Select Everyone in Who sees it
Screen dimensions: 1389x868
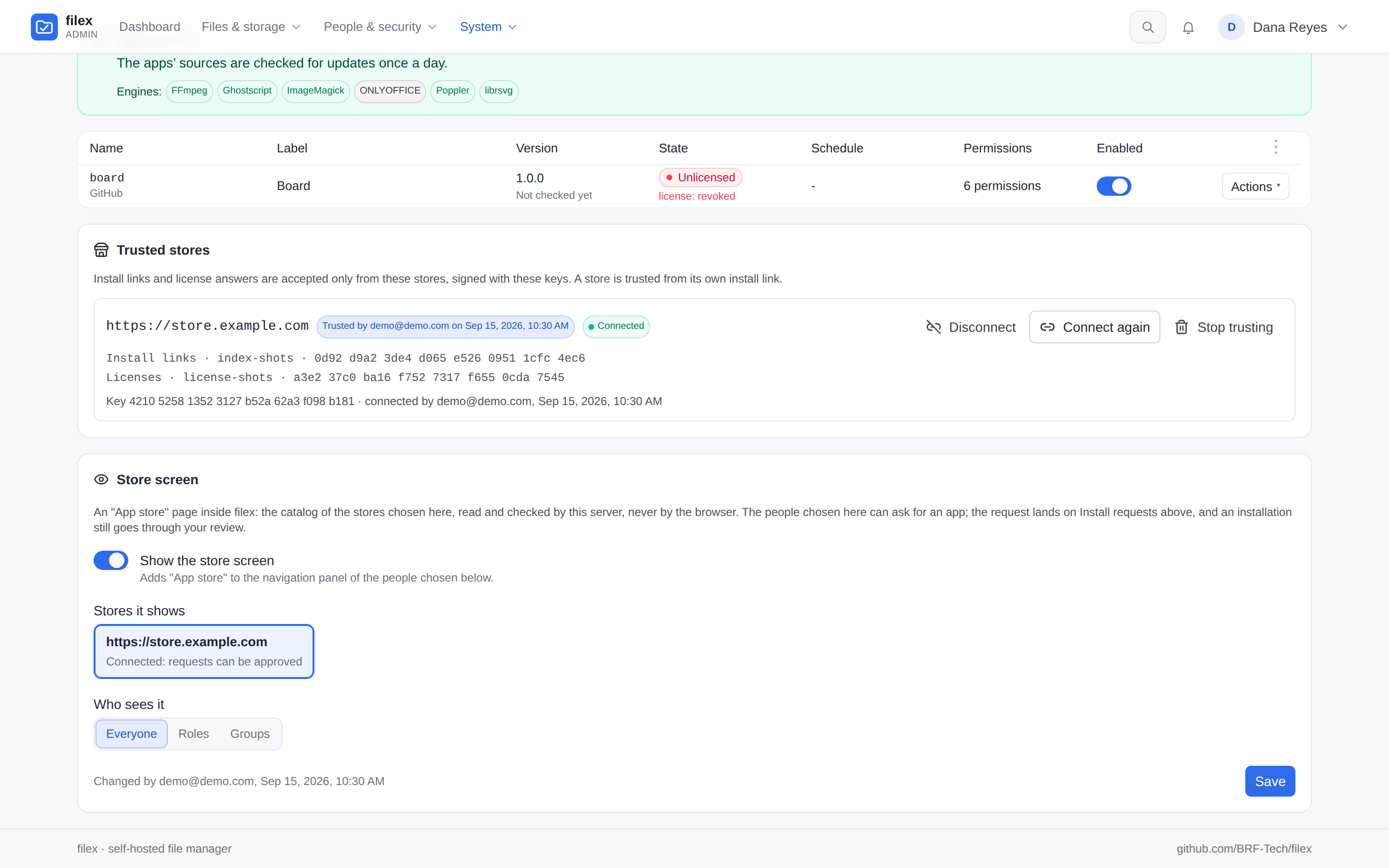point(132,733)
